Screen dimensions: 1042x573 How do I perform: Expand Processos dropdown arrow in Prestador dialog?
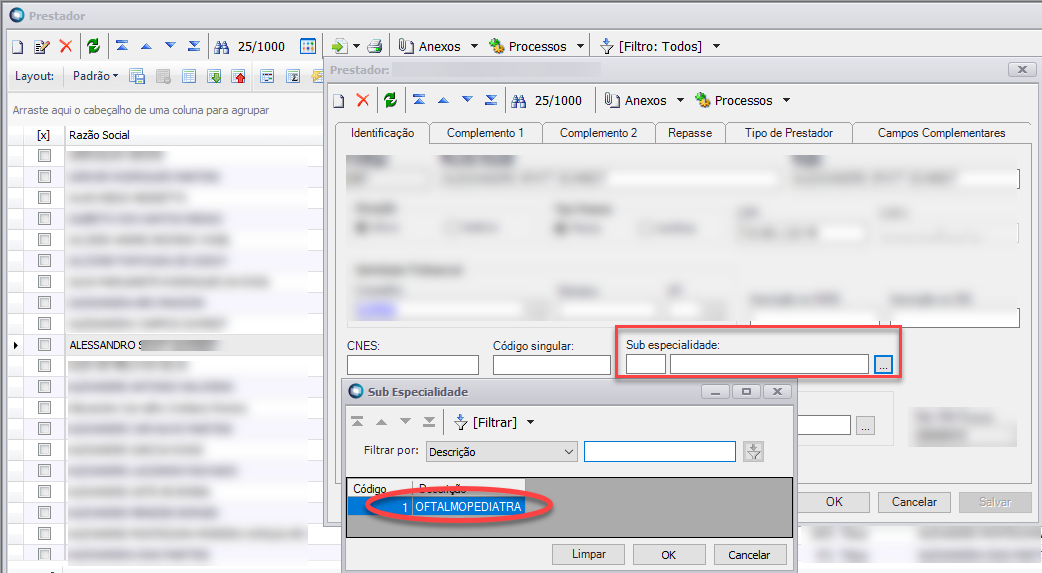point(786,100)
